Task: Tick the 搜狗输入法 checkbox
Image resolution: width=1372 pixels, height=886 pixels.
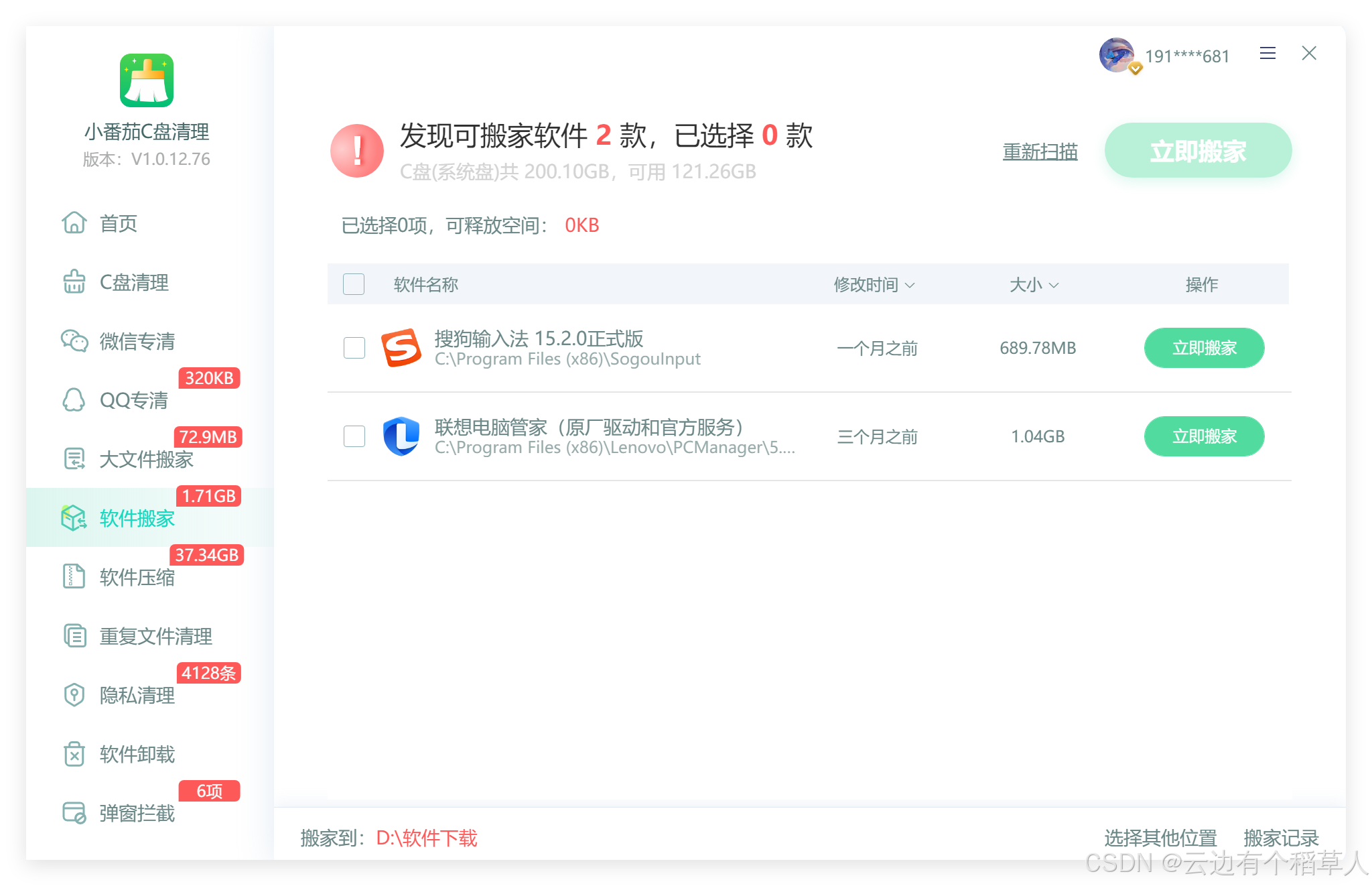Action: coord(354,348)
